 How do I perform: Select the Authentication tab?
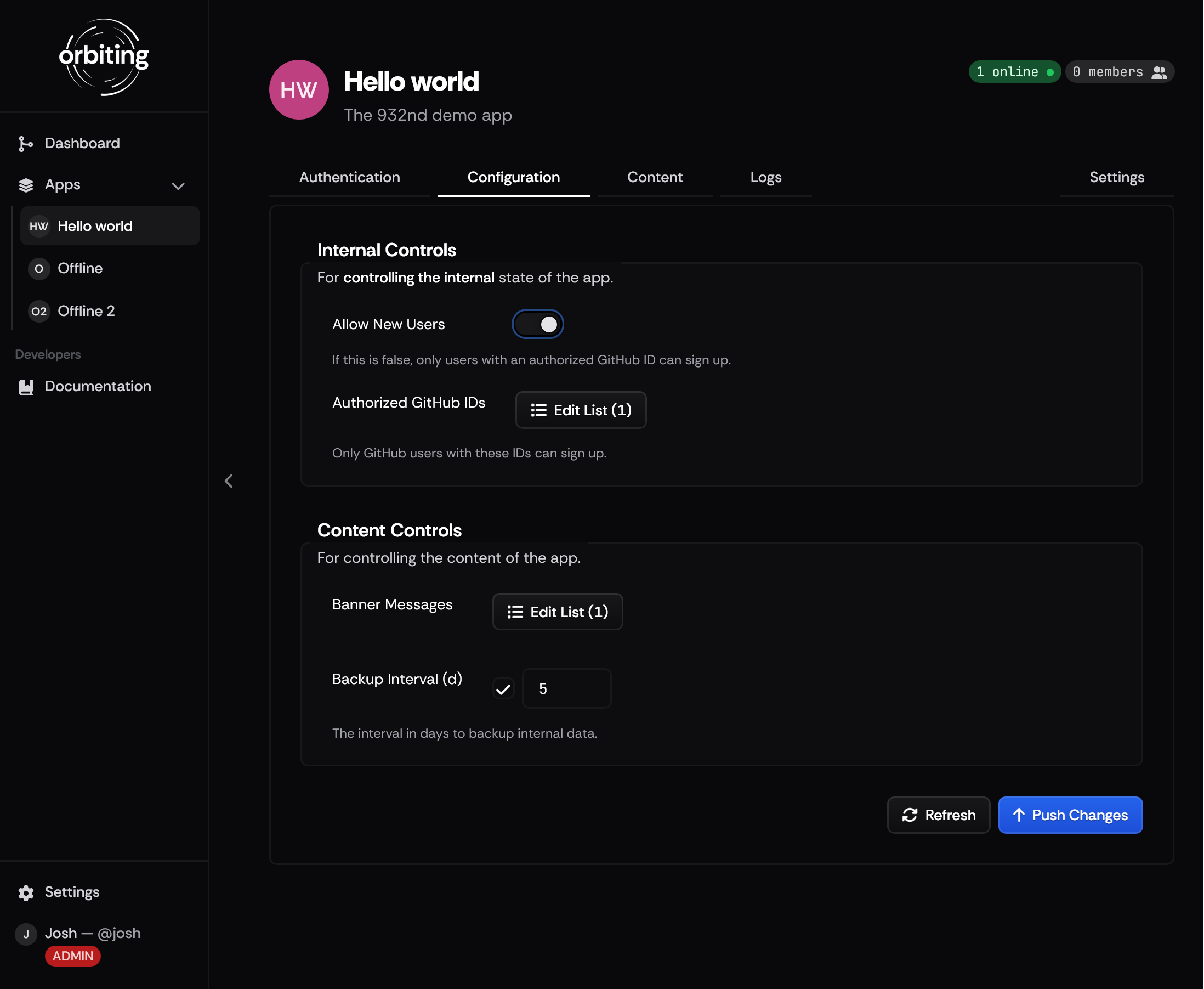pos(349,177)
